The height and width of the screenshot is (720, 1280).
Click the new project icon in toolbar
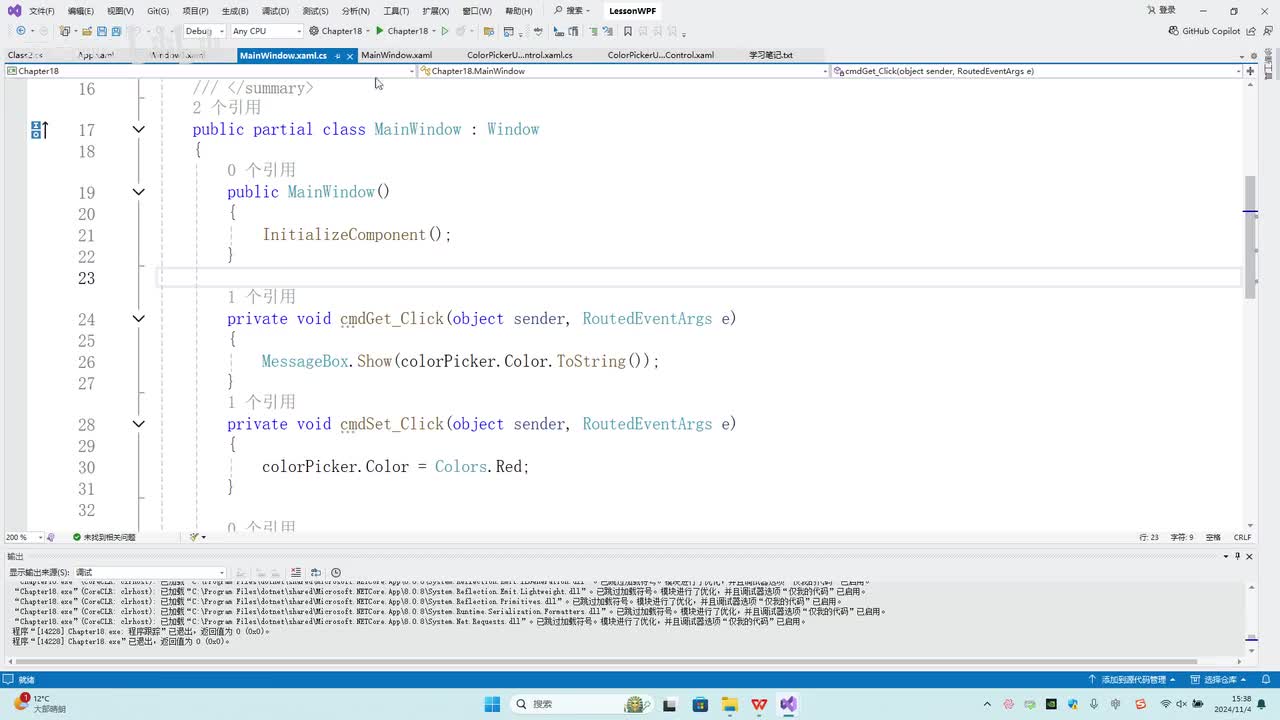65,31
